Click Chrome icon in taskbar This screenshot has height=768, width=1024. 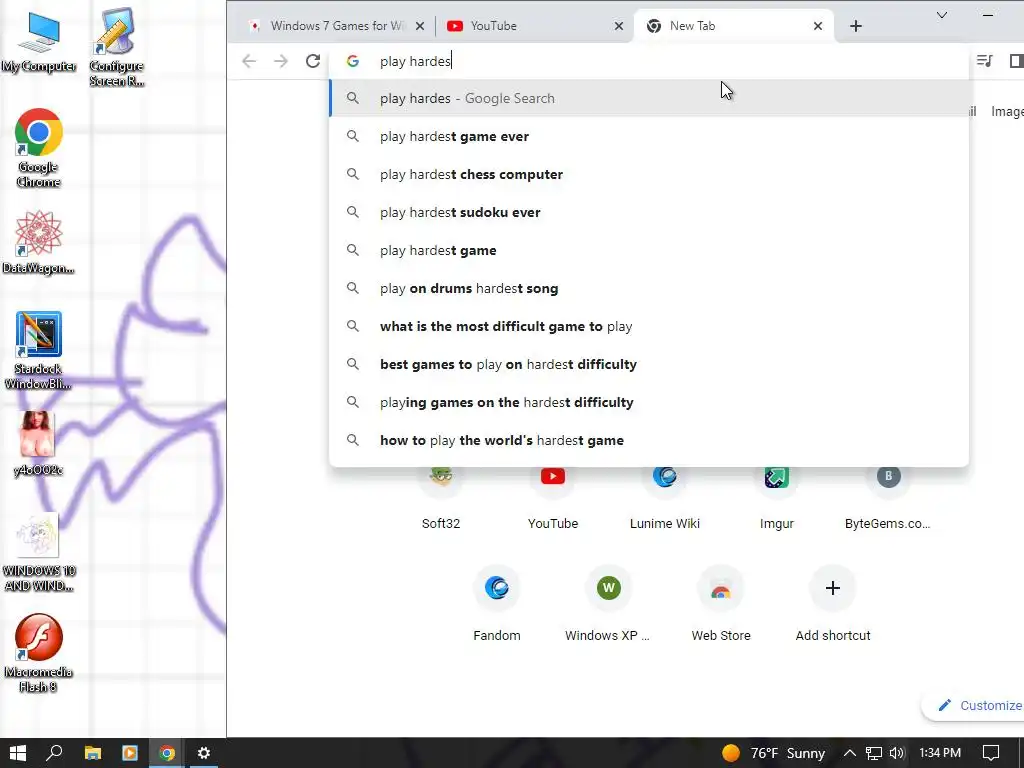point(167,753)
